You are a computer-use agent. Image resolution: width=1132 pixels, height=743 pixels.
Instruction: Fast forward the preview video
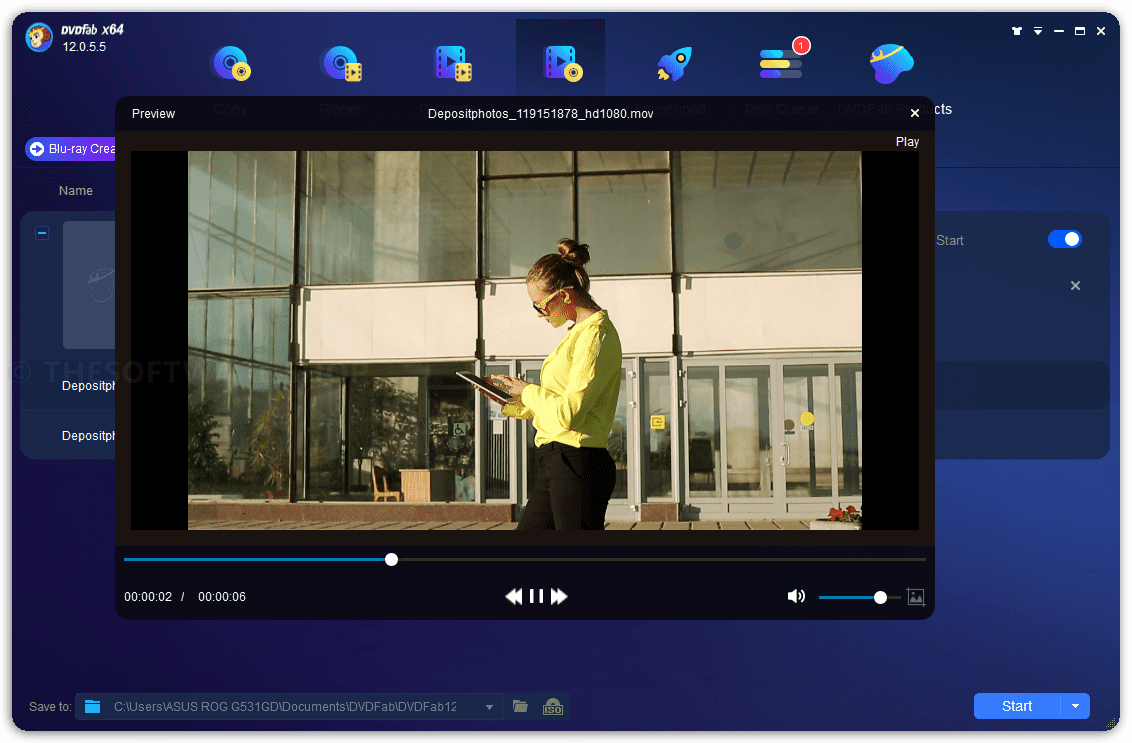coord(560,596)
